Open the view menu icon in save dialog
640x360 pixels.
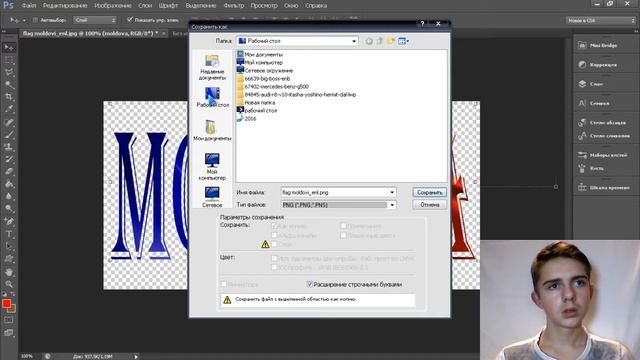click(403, 41)
